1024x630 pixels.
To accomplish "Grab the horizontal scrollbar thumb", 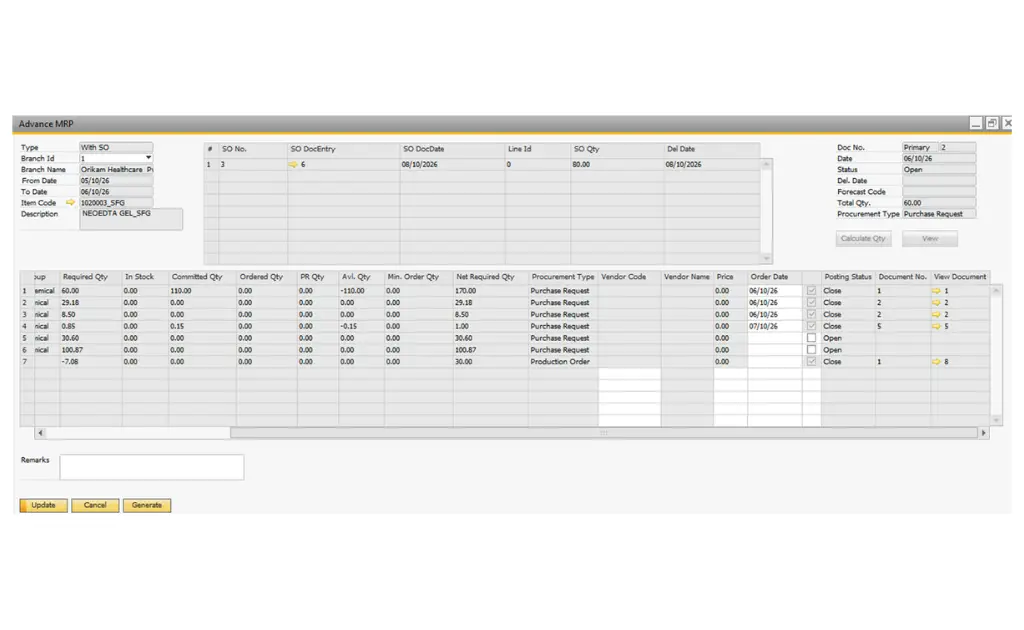I will 604,433.
